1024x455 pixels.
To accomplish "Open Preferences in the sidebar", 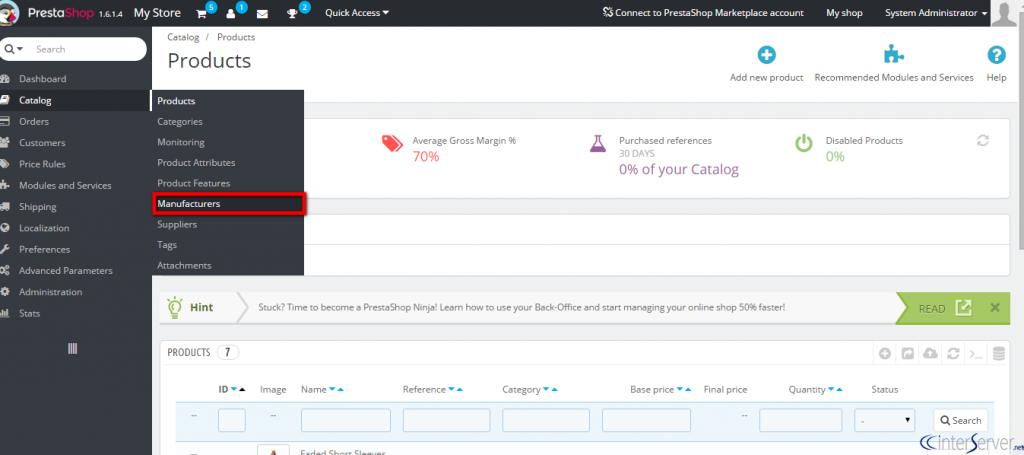I will click(x=44, y=249).
